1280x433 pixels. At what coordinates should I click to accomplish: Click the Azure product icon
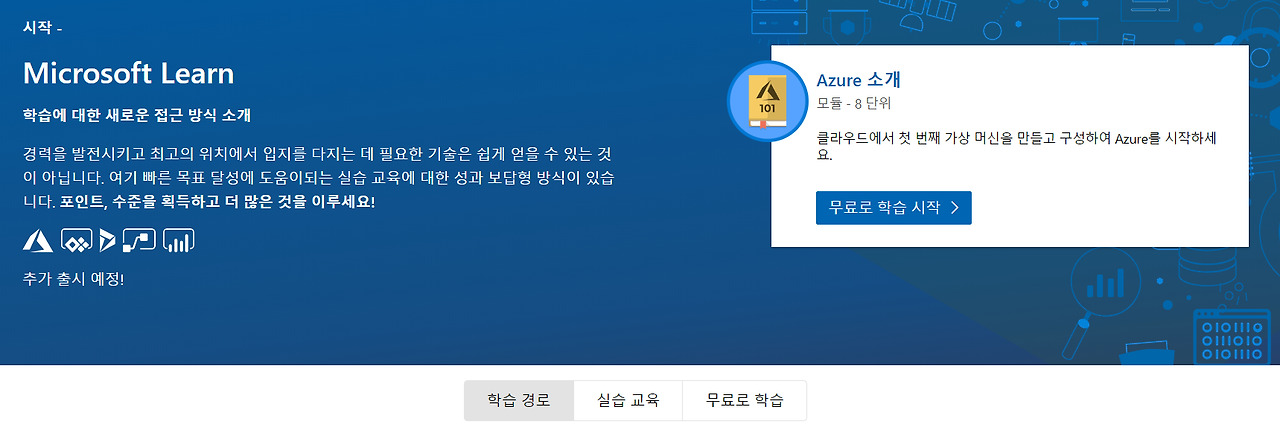tap(38, 240)
